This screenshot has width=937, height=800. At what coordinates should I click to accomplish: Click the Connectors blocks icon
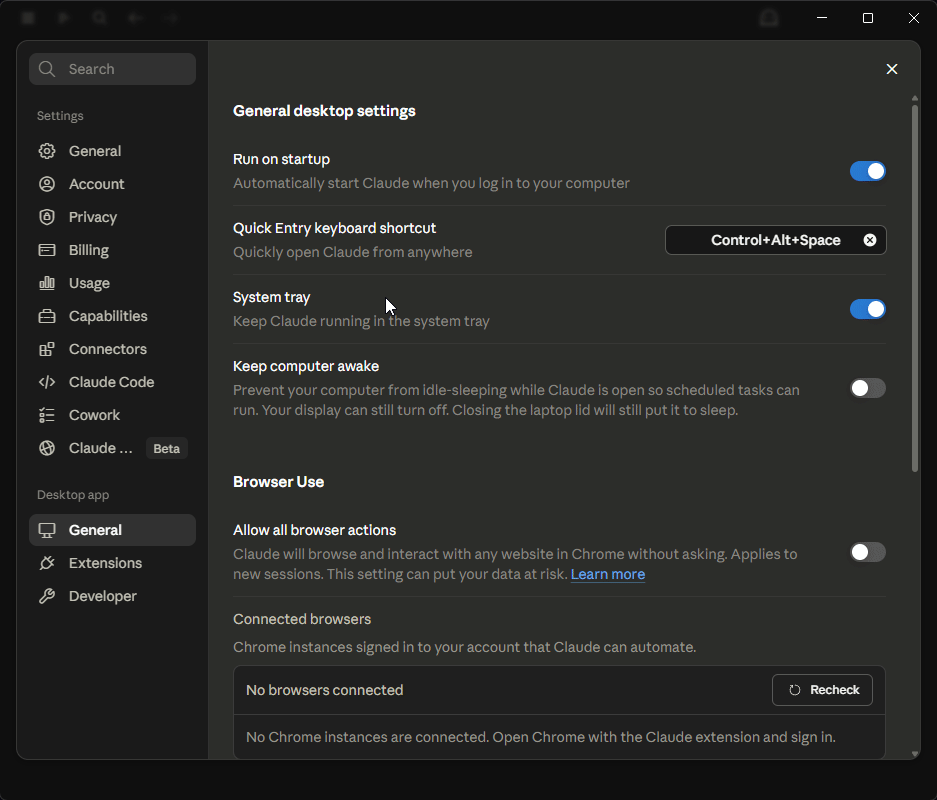pyautogui.click(x=47, y=349)
